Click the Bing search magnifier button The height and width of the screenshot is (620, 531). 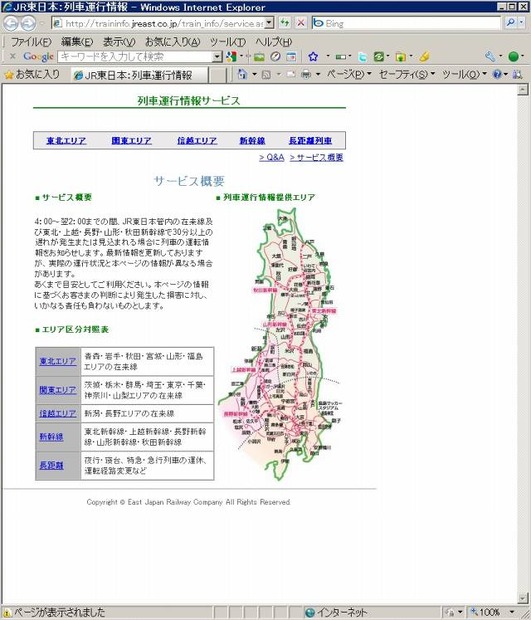511,23
